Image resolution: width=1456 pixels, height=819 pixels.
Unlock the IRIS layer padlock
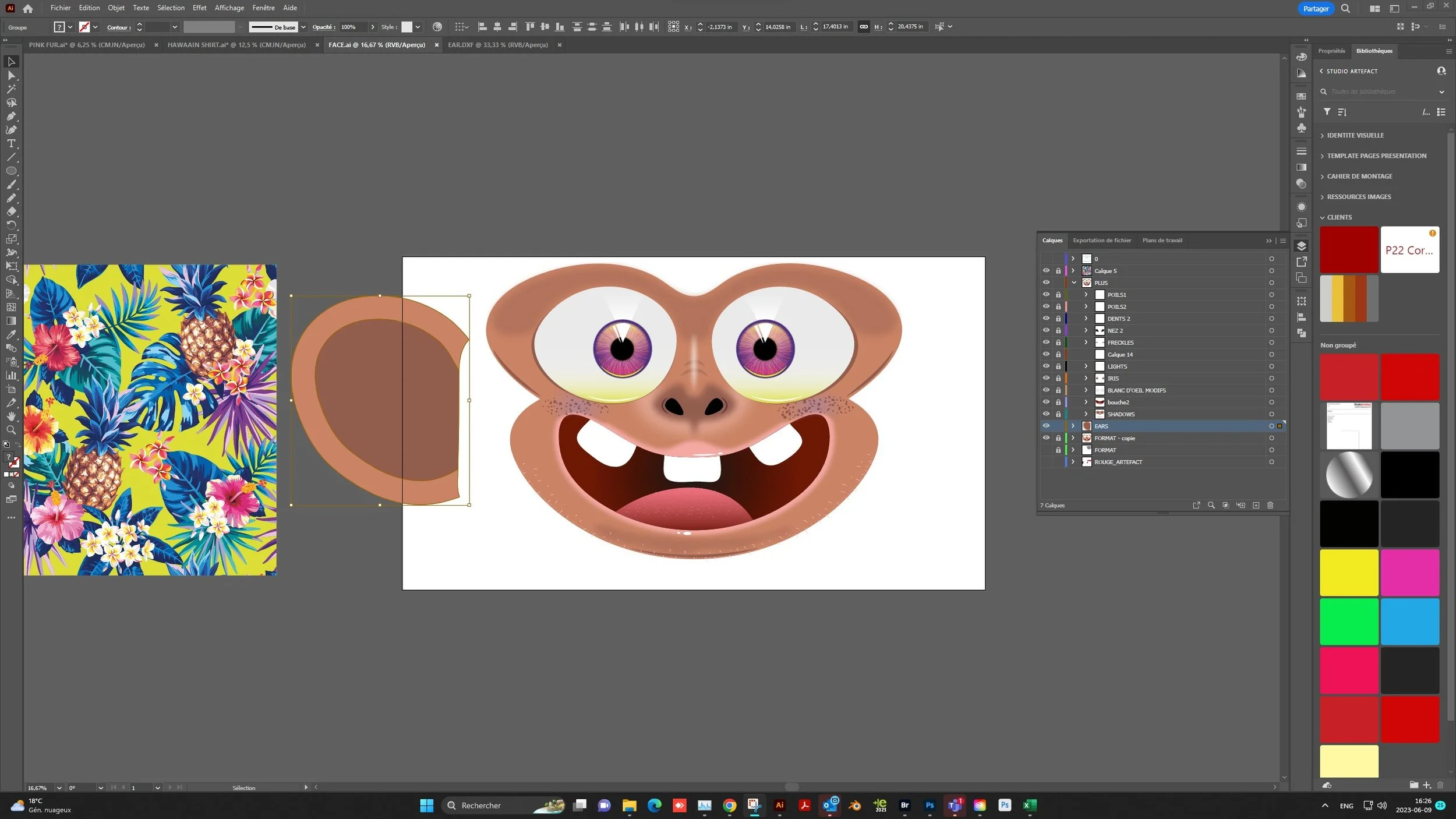[1058, 379]
